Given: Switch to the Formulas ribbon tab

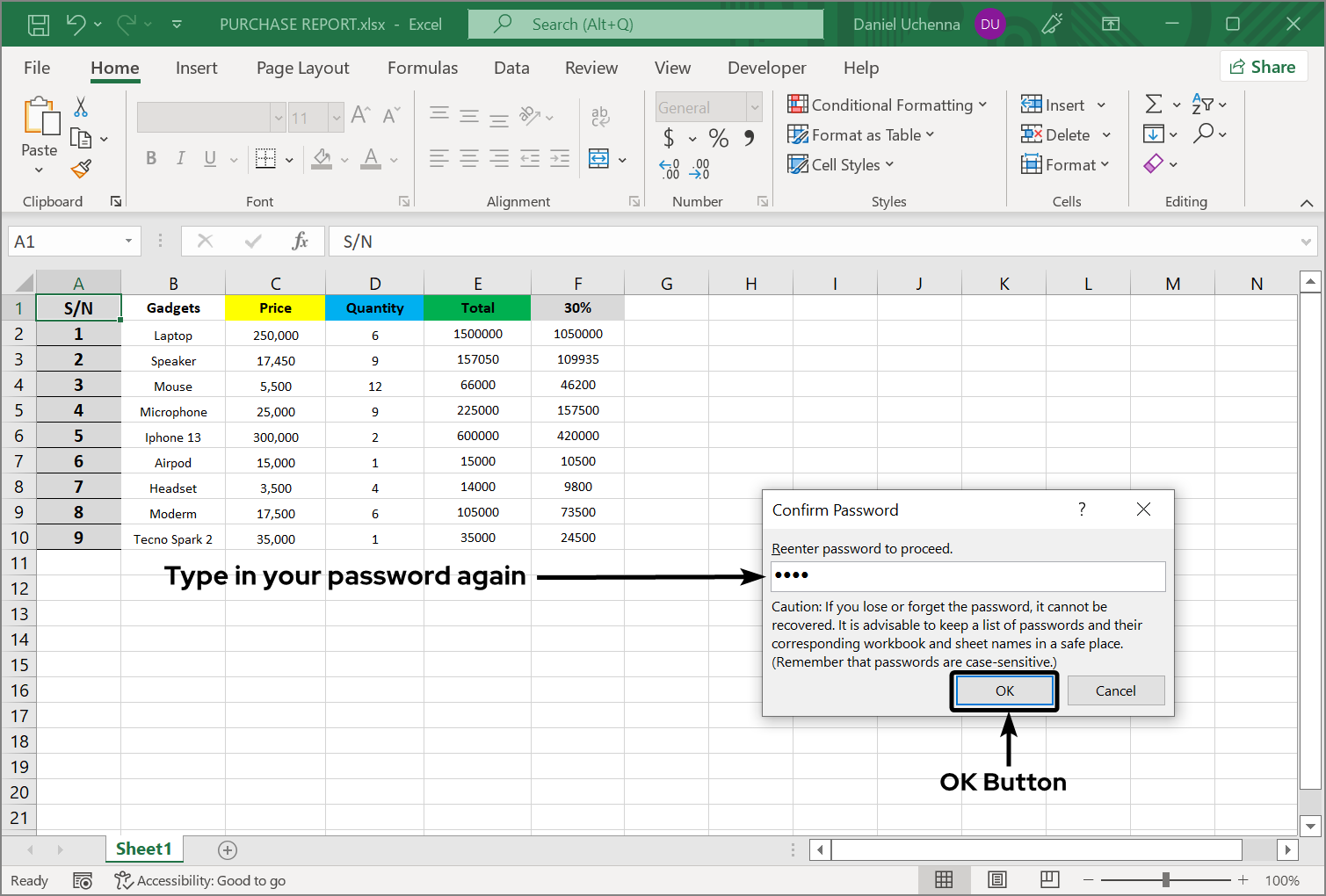Looking at the screenshot, I should [423, 68].
